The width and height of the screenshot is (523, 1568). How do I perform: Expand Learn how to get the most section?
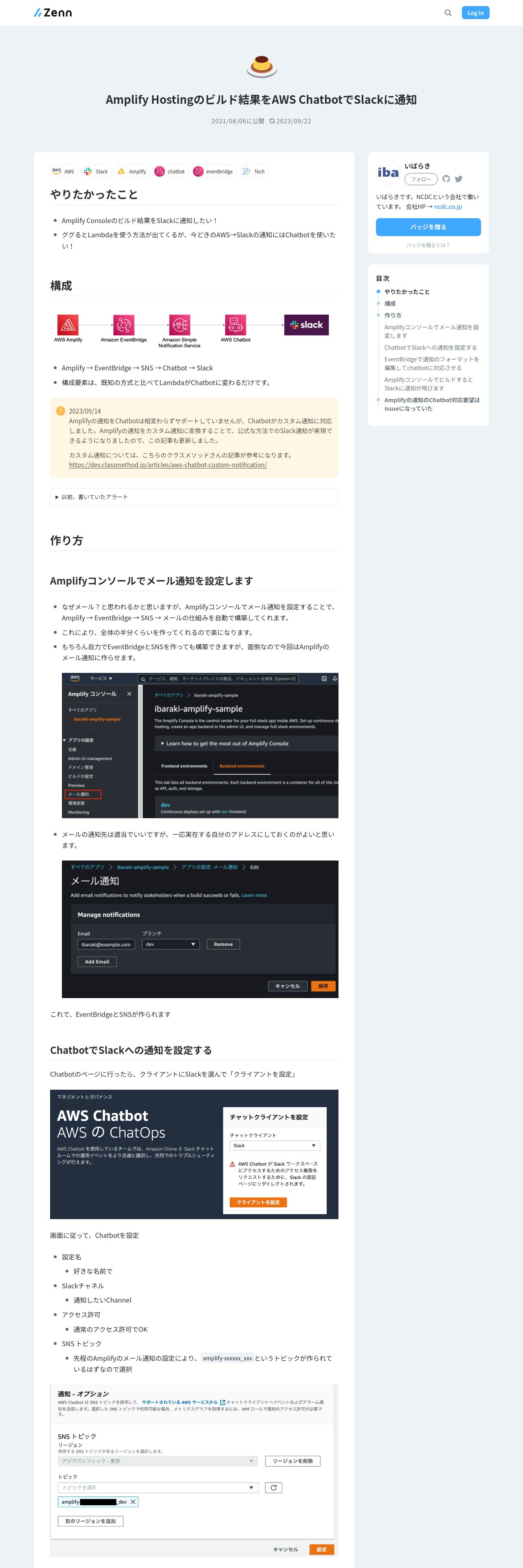(x=246, y=743)
